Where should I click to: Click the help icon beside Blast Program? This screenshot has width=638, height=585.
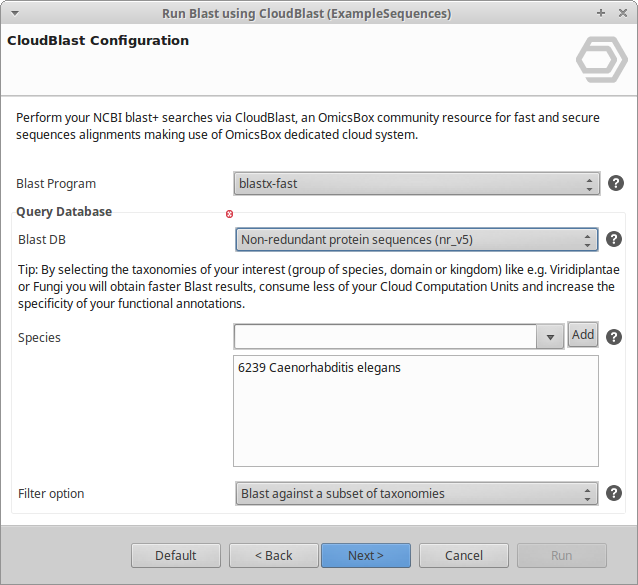click(616, 184)
